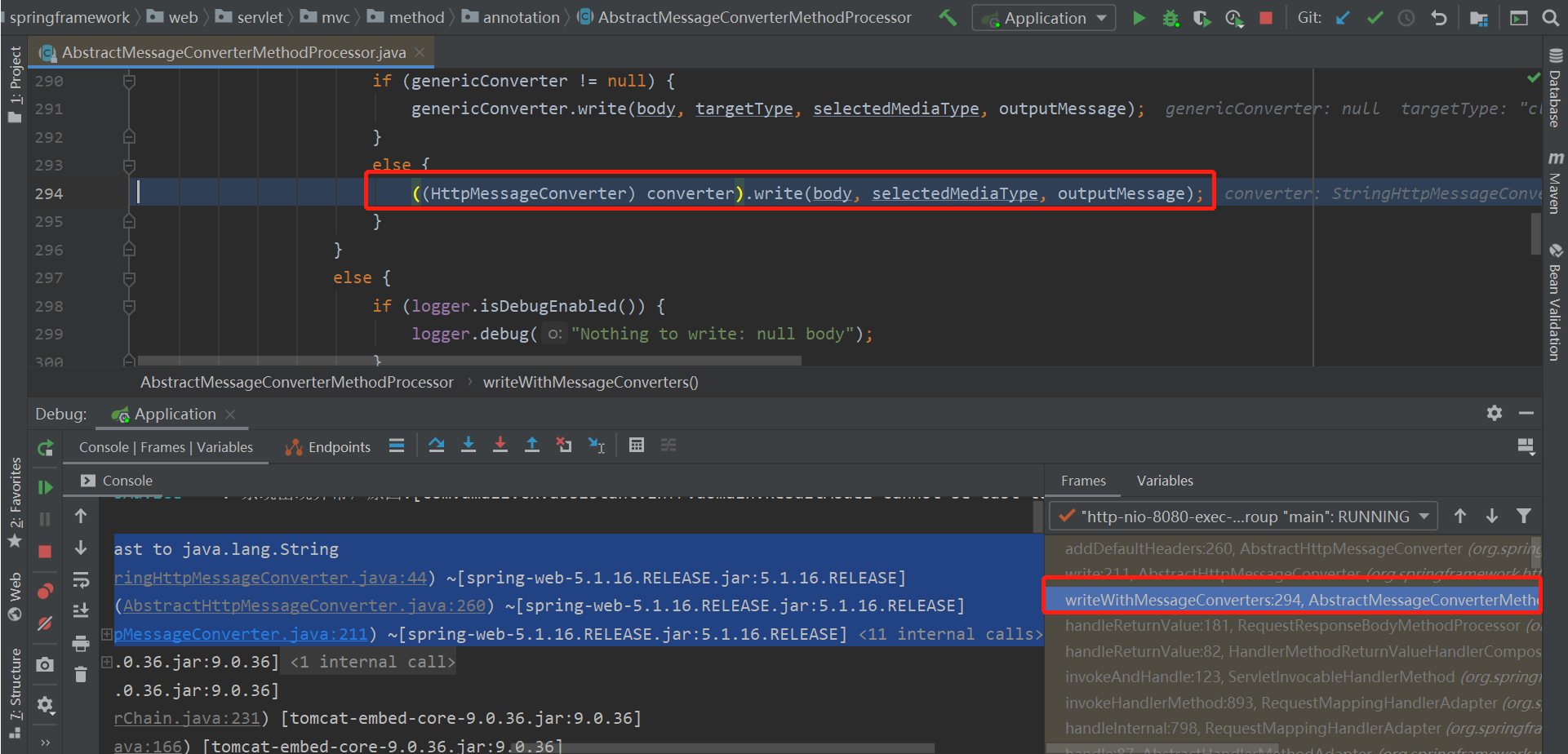View breakpoints with red circles icon
1568x754 pixels.
pos(46,591)
